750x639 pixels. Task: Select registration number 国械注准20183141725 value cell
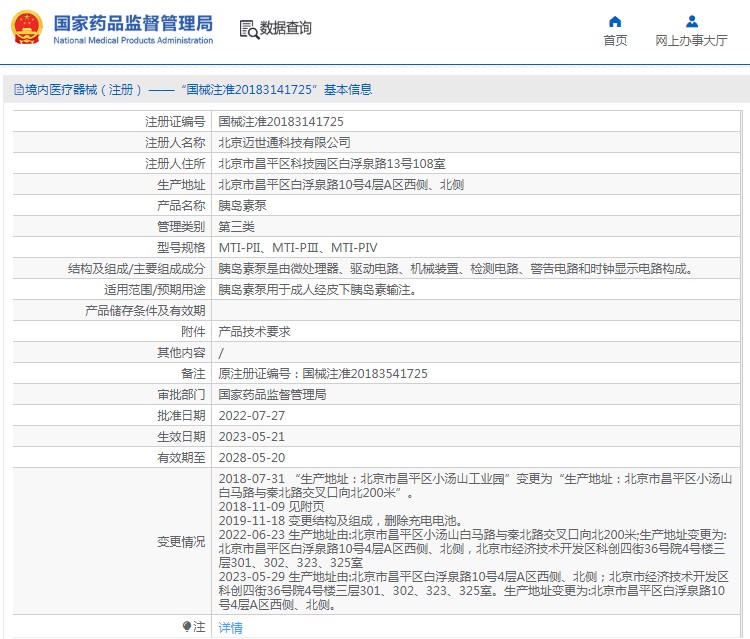(x=281, y=121)
